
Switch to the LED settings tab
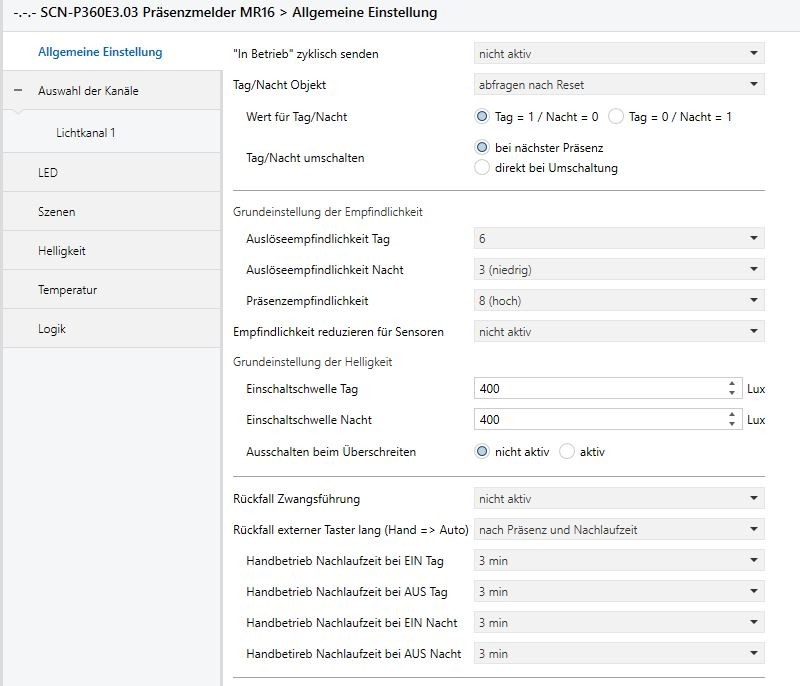pyautogui.click(x=48, y=172)
